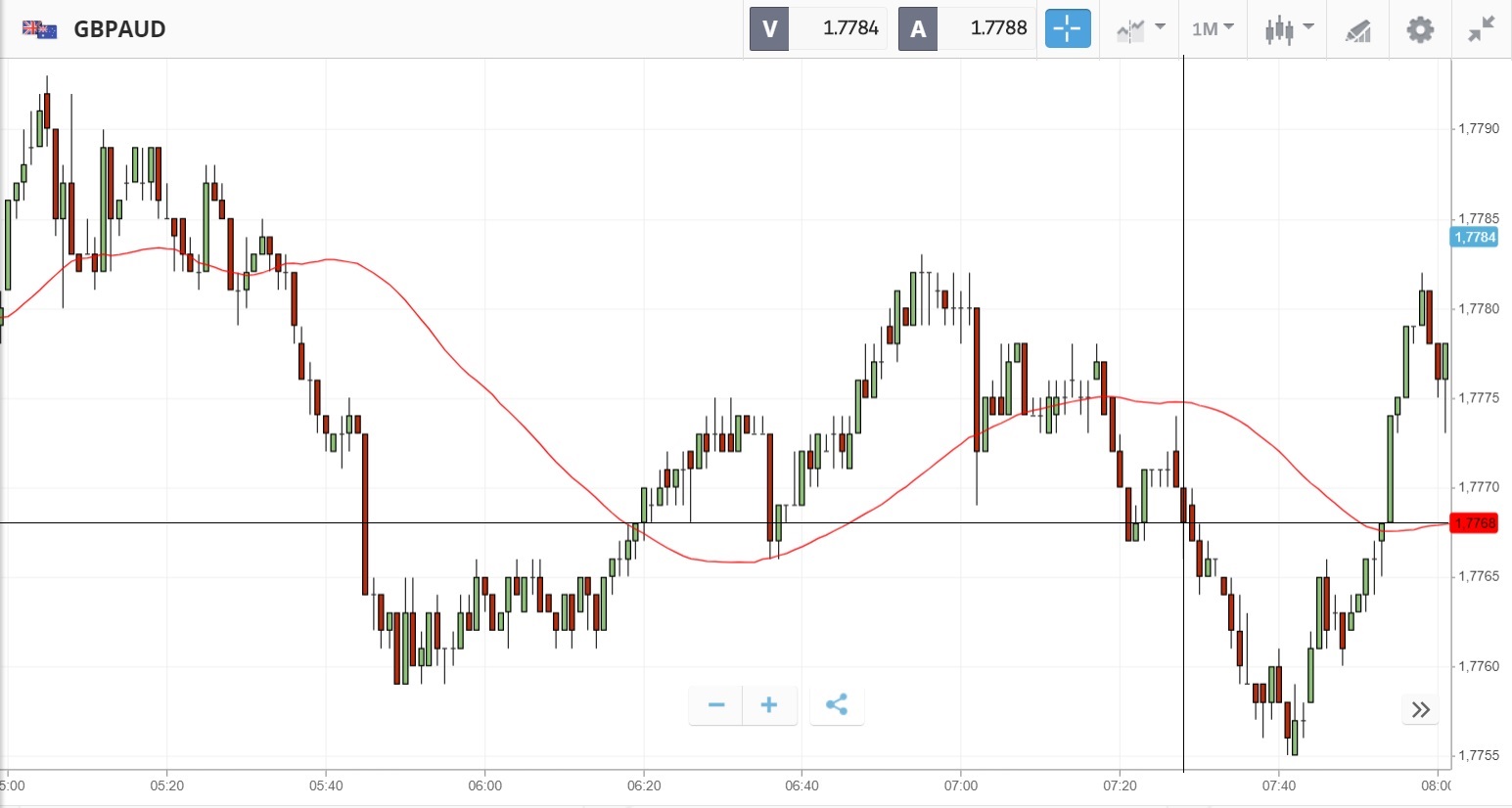Click the red 1,7768 price marker
This screenshot has width=1512, height=808.
(x=1474, y=523)
